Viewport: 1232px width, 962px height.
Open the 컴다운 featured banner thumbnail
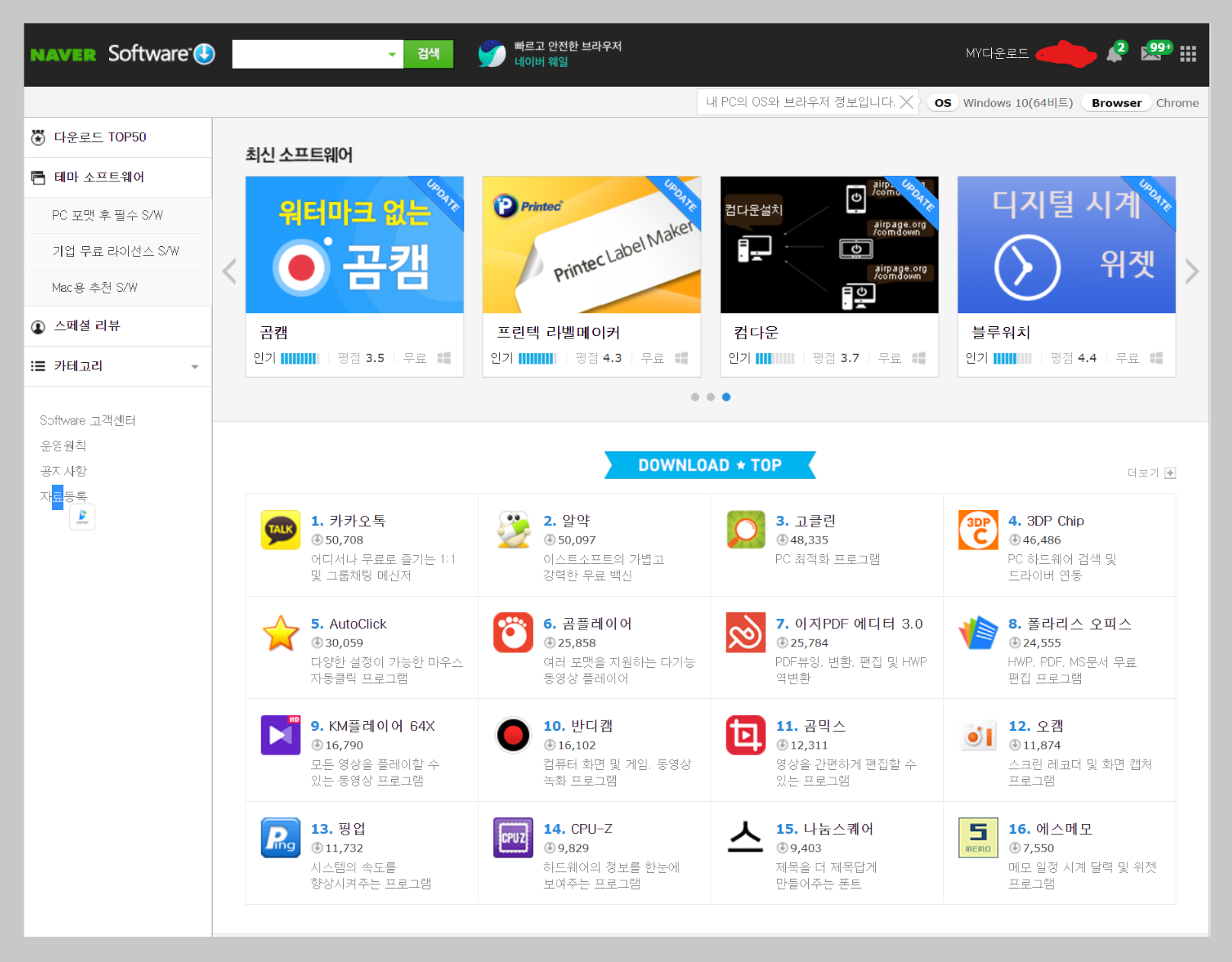[x=829, y=245]
